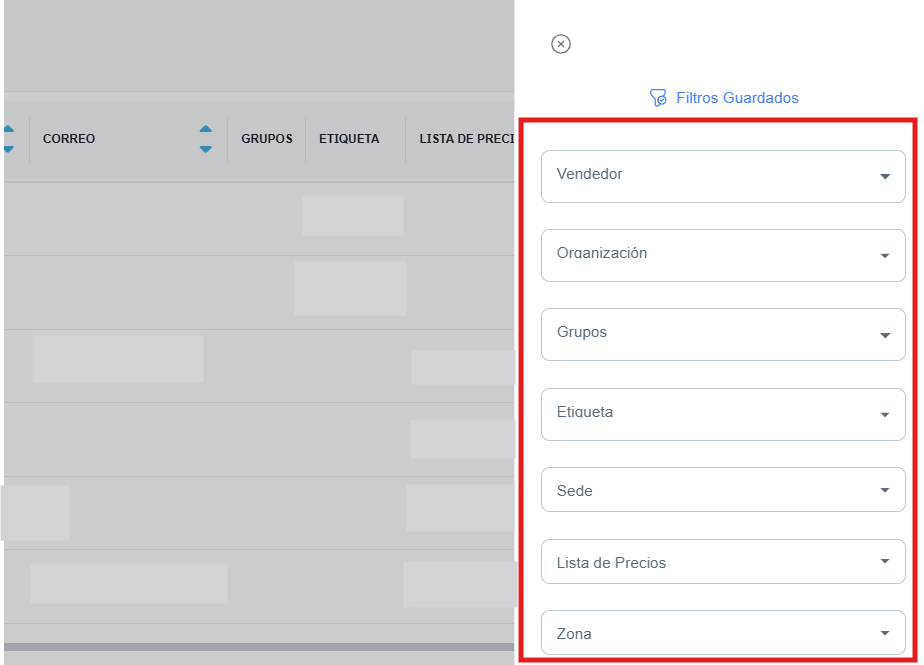
Task: Close the filter side panel
Action: coord(561,44)
